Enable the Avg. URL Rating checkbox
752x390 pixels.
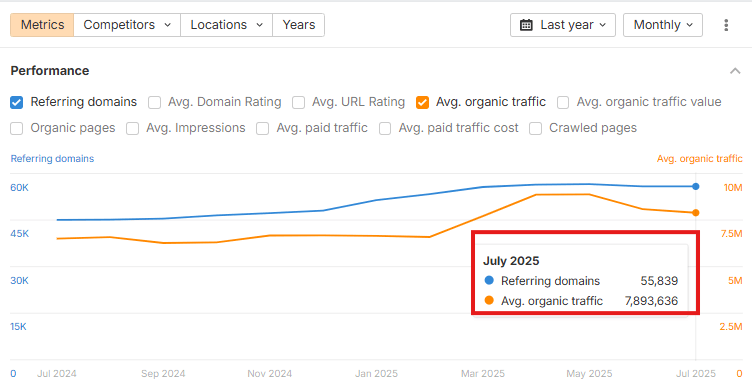point(298,102)
